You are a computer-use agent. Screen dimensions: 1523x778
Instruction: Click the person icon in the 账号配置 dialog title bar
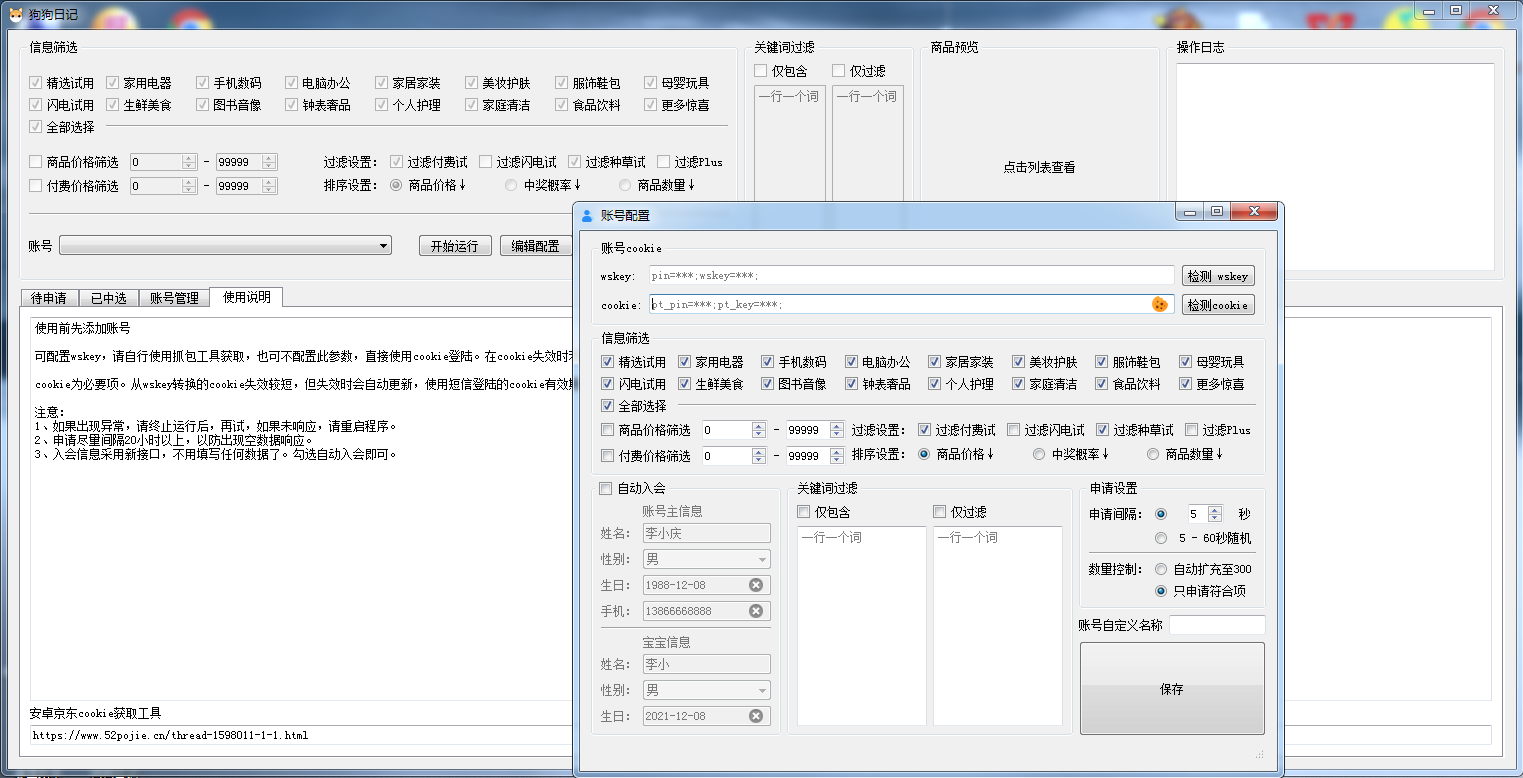click(x=588, y=212)
